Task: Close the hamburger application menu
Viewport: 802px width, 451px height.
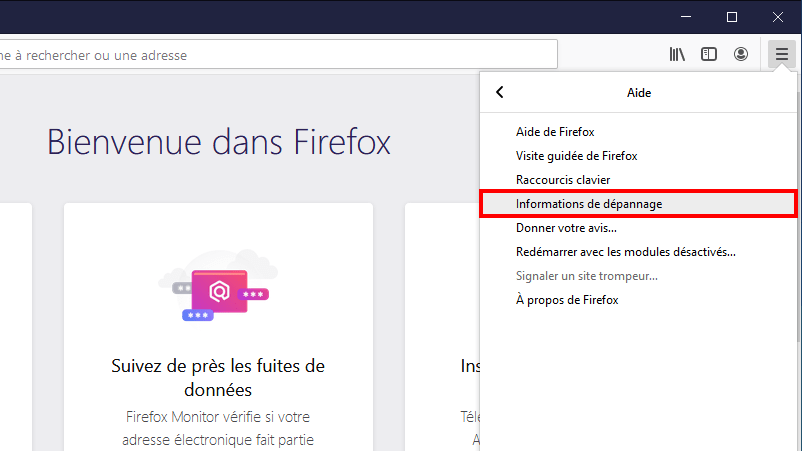Action: point(782,54)
